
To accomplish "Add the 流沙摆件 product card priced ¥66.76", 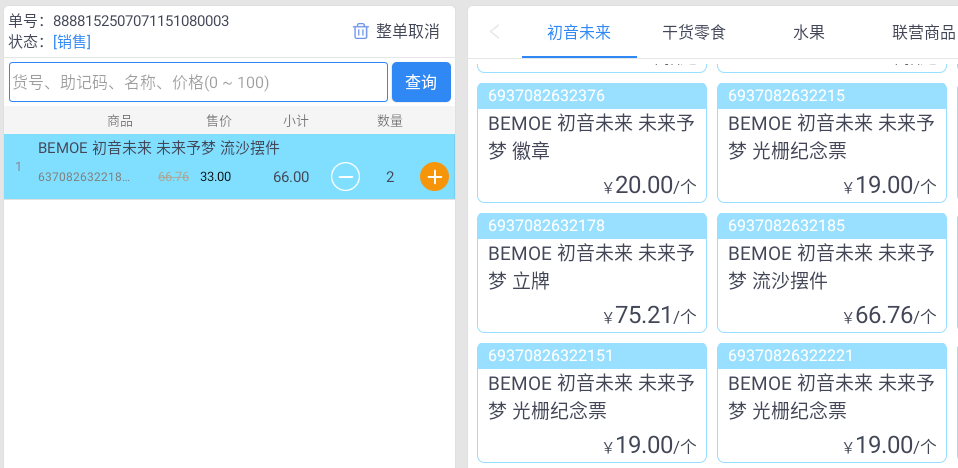I will (x=832, y=272).
